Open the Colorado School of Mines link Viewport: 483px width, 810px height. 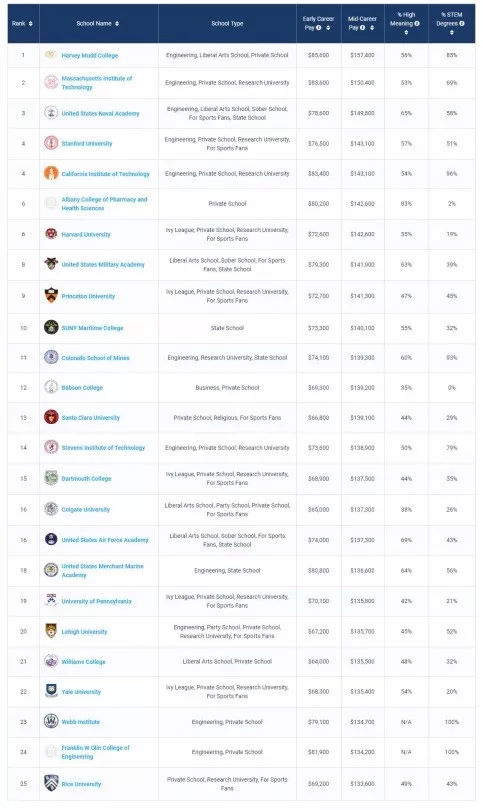pyautogui.click(x=95, y=358)
